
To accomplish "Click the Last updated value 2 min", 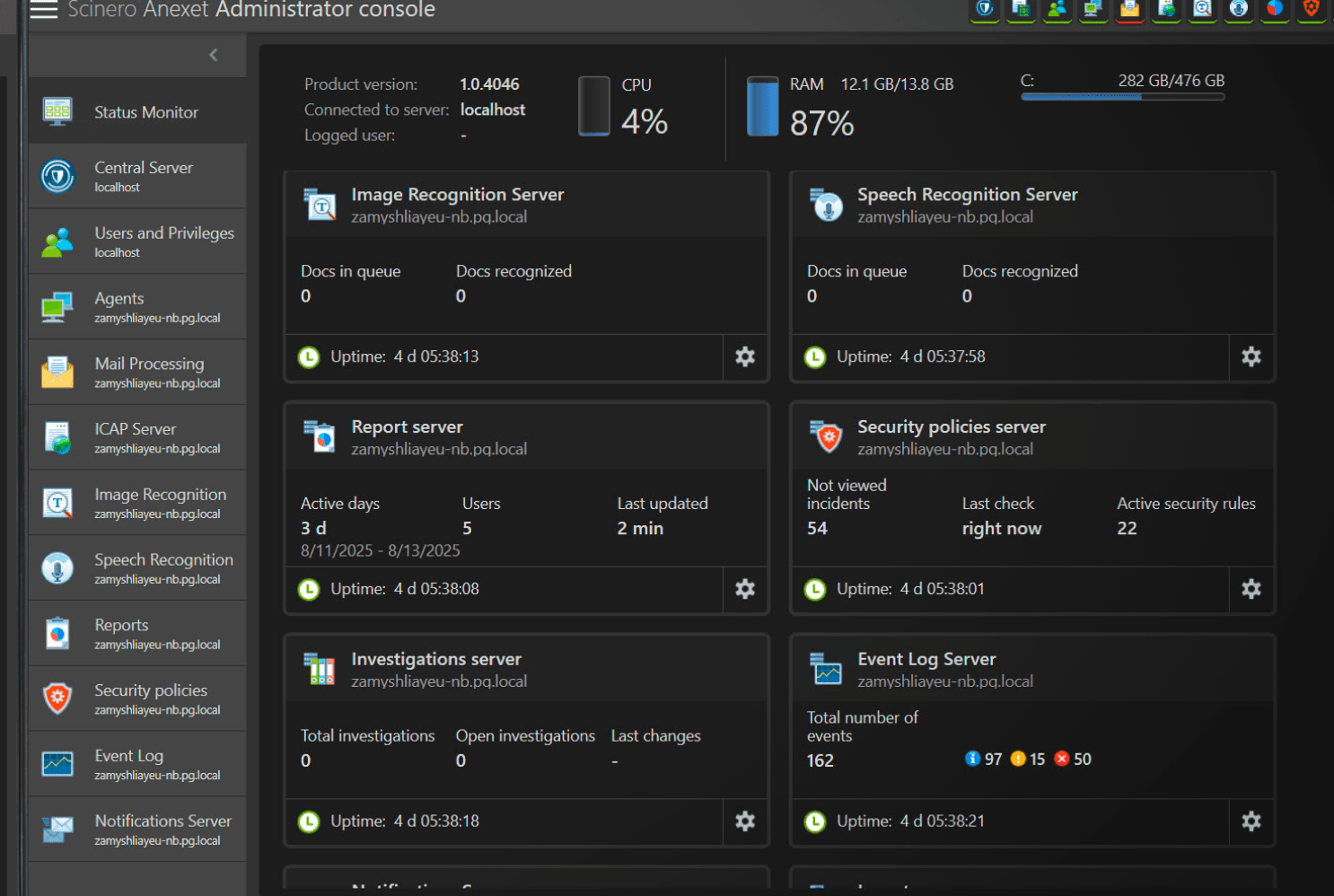I will coord(640,528).
